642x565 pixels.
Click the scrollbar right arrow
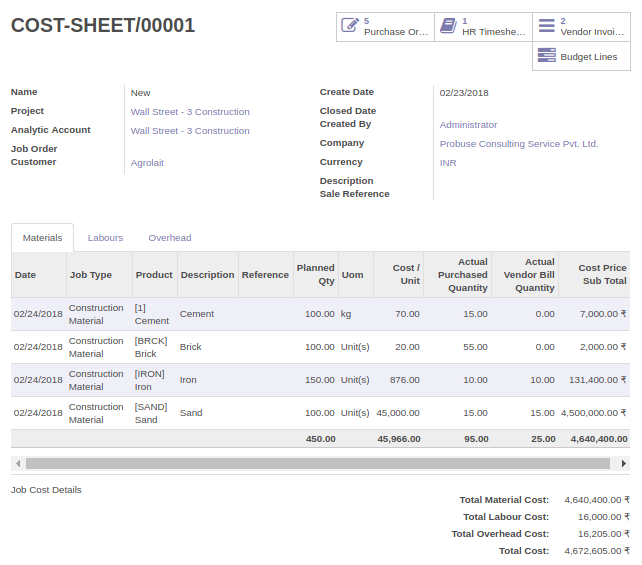624,463
